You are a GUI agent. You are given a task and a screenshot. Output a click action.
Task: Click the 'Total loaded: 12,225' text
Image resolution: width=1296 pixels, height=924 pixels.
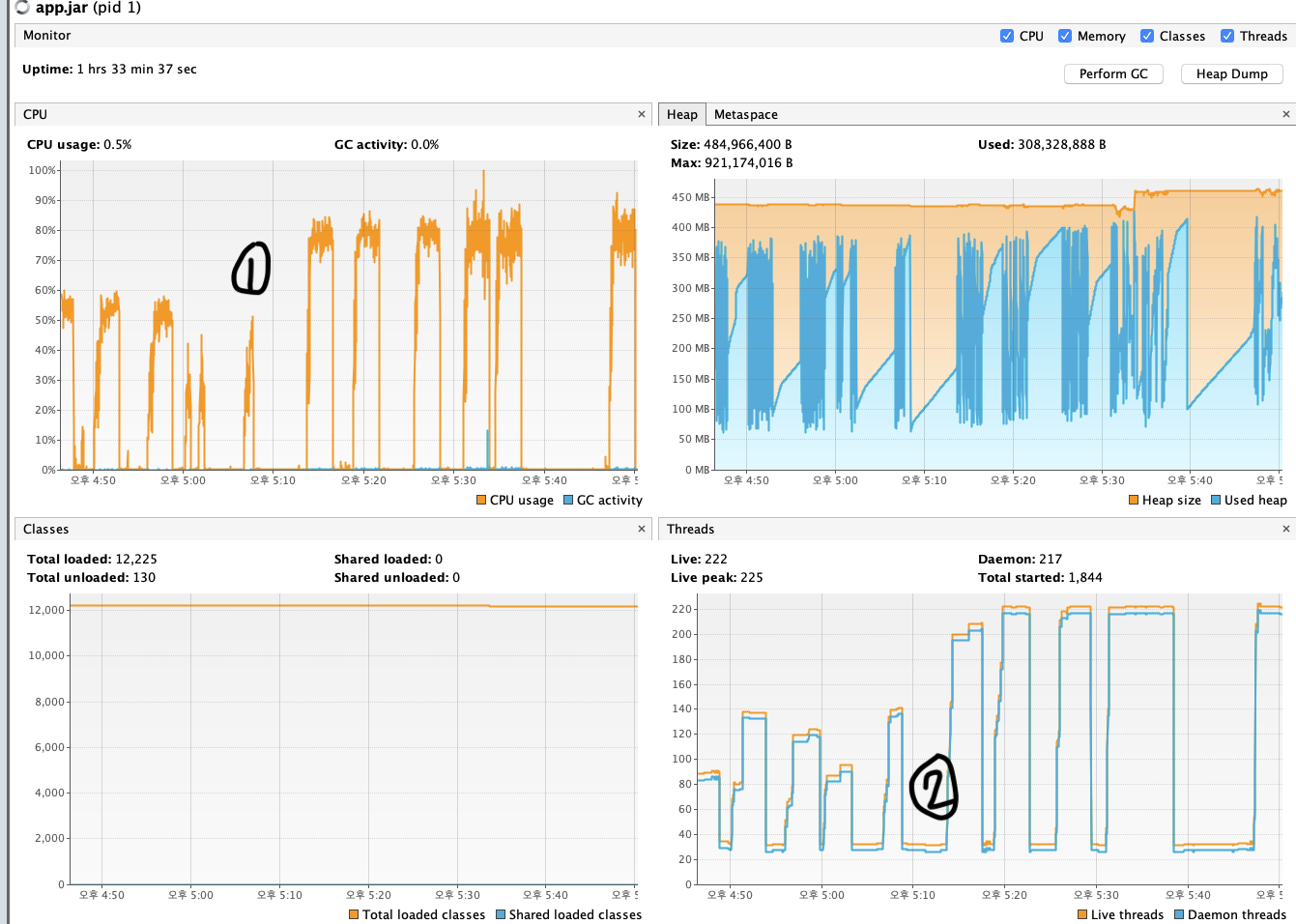click(92, 560)
